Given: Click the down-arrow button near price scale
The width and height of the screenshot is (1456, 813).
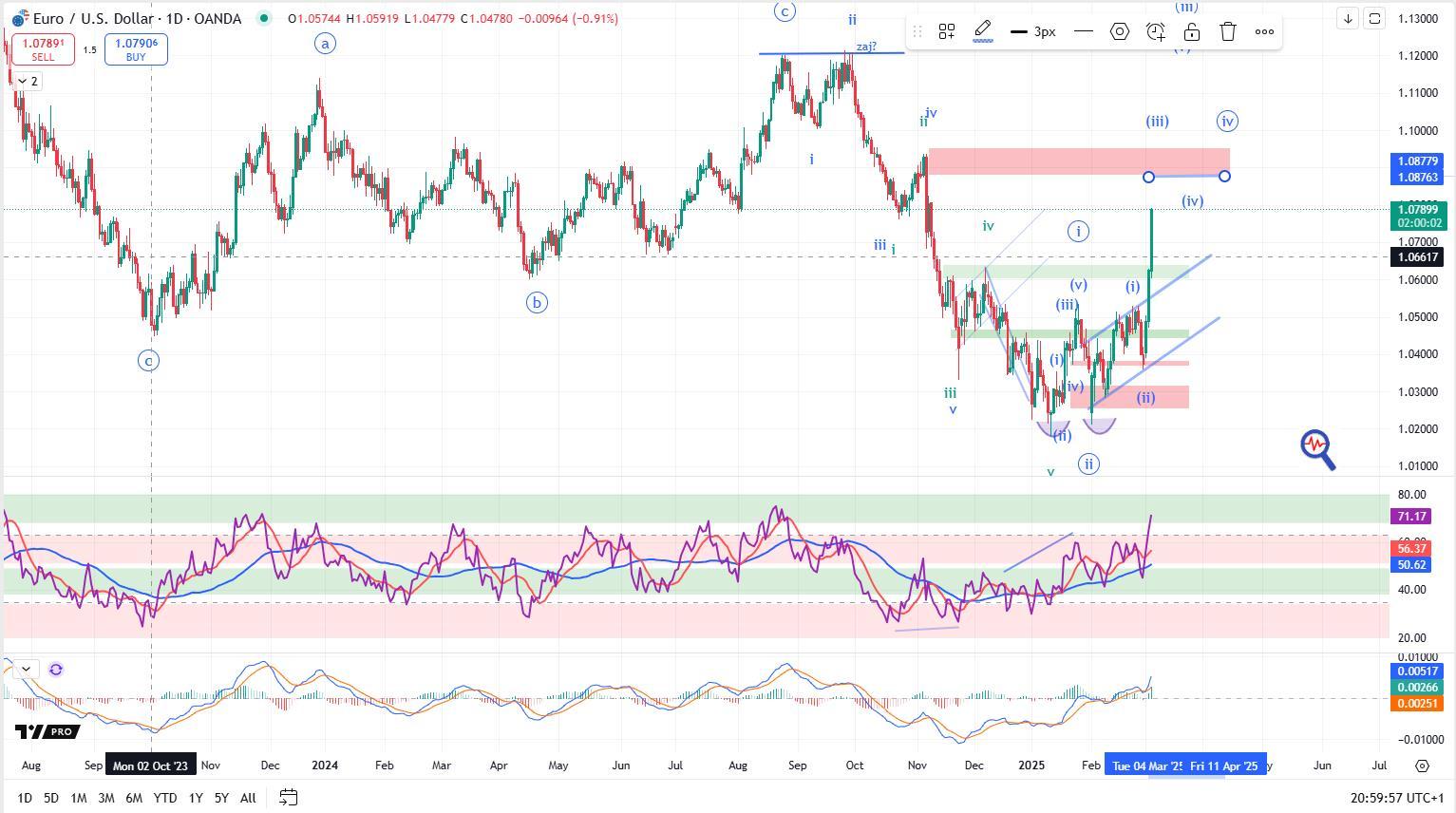Looking at the screenshot, I should [x=1348, y=18].
